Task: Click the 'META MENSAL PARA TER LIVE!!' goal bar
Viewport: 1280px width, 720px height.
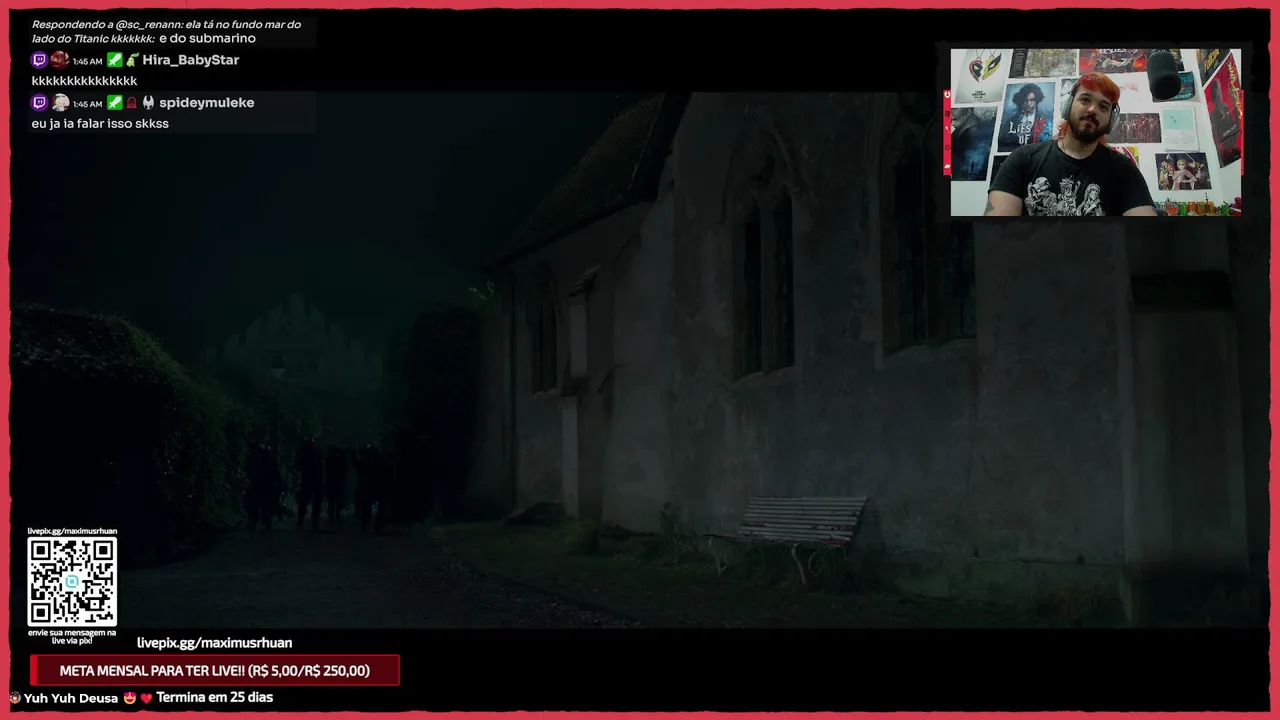Action: (x=215, y=670)
